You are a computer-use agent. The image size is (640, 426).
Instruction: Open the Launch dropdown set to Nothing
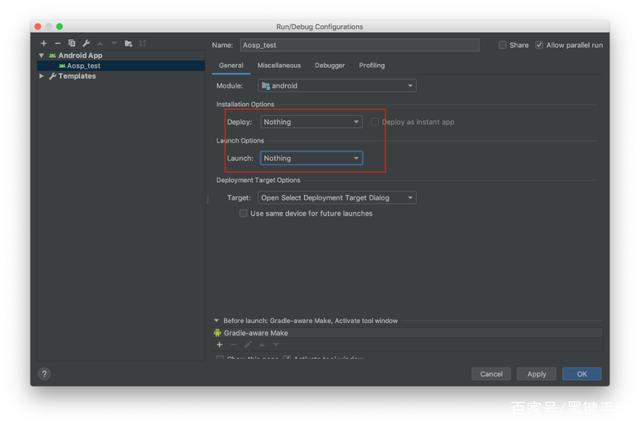pos(311,158)
